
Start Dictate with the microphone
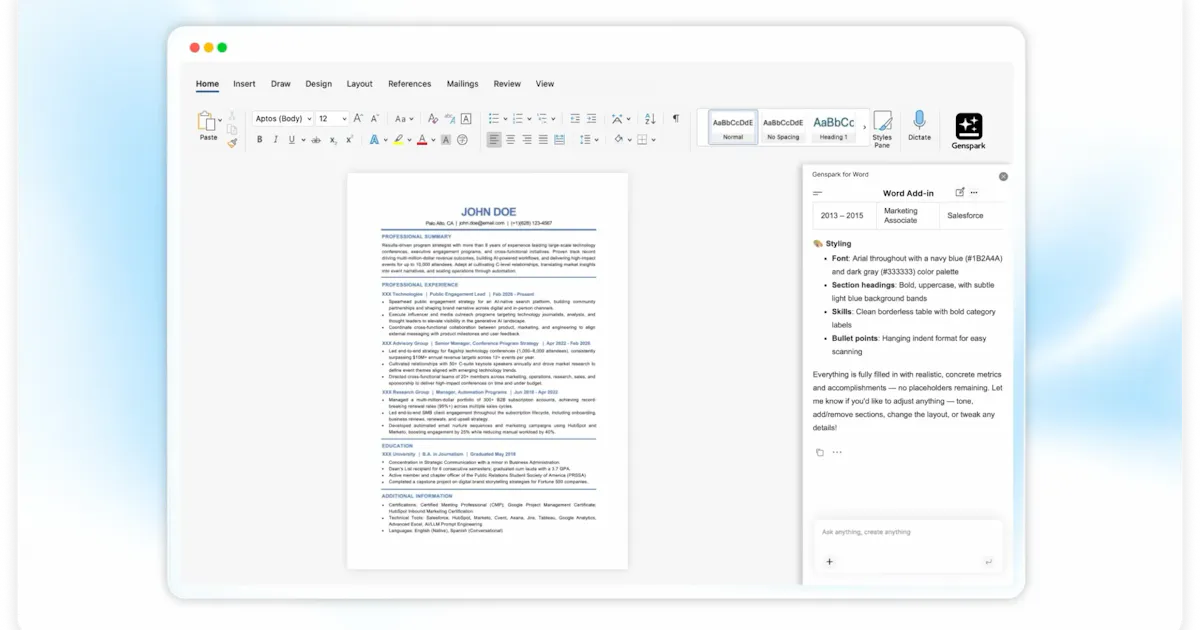[919, 126]
